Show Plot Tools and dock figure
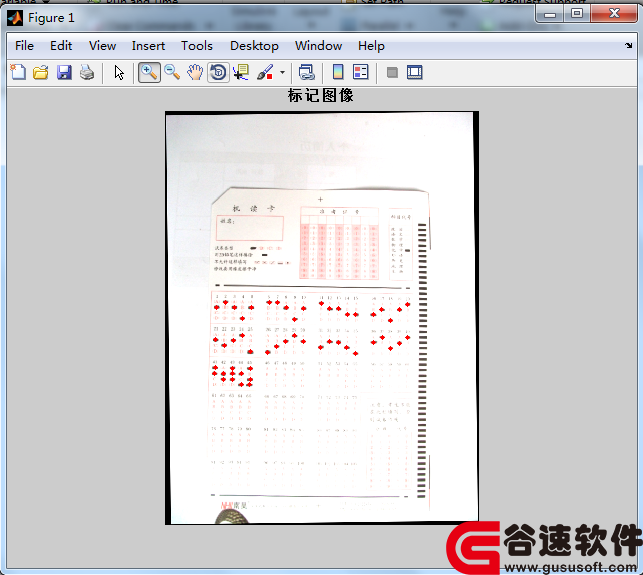Image resolution: width=643 pixels, height=575 pixels. (415, 73)
